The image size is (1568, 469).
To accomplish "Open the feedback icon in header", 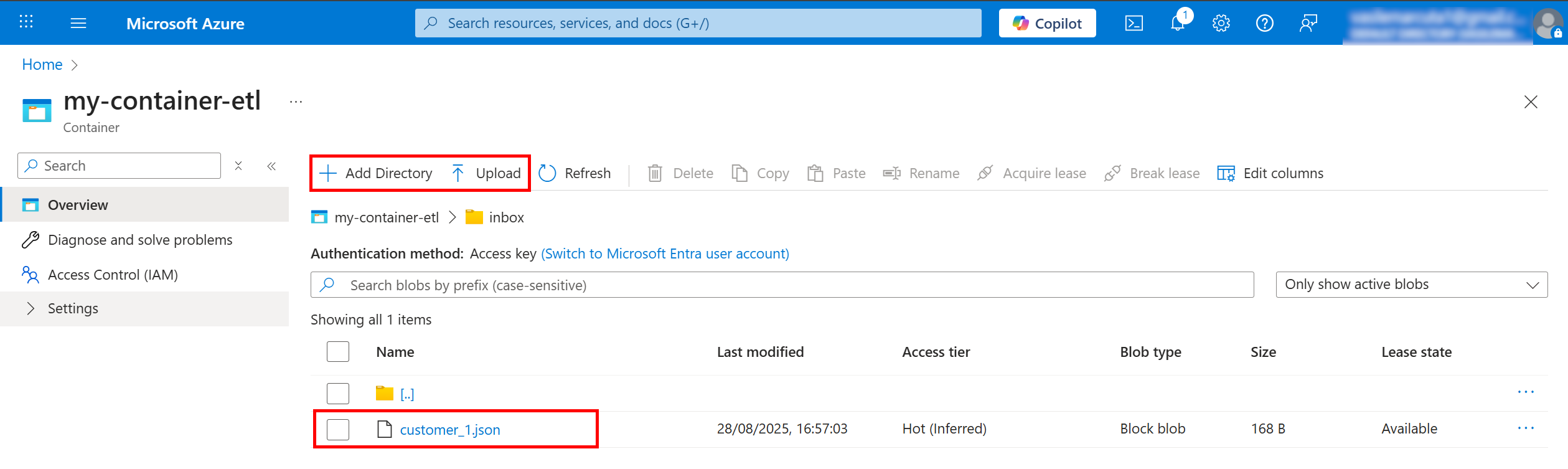I will tap(1308, 23).
